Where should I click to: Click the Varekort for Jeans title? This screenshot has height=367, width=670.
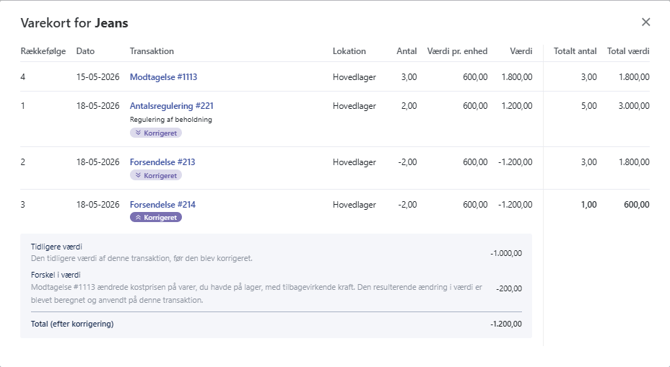(74, 23)
